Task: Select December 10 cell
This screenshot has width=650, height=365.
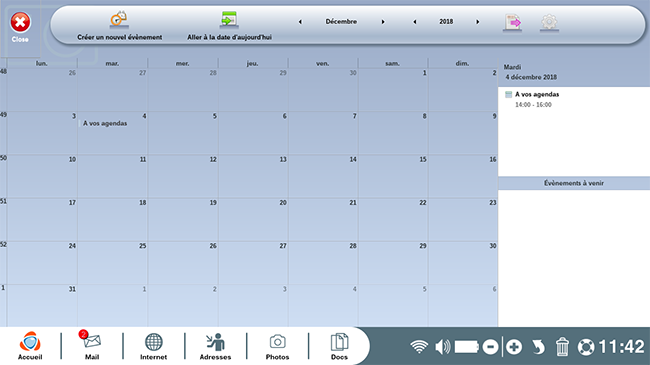Action: point(42,176)
